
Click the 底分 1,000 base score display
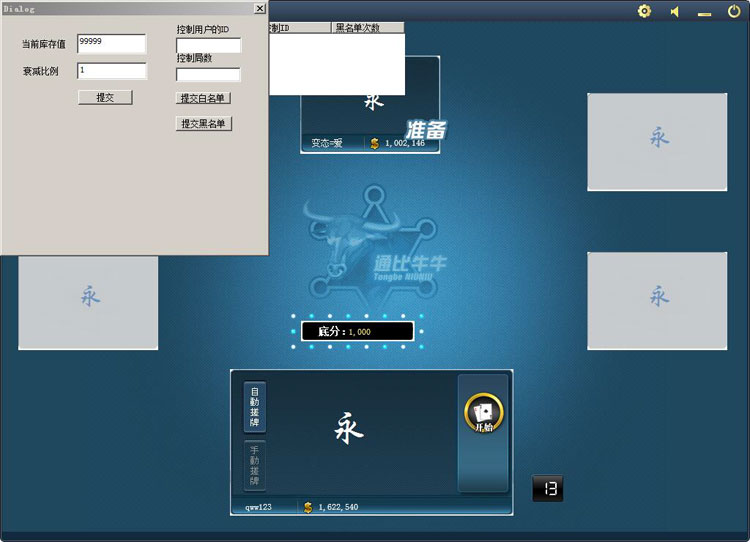357,331
